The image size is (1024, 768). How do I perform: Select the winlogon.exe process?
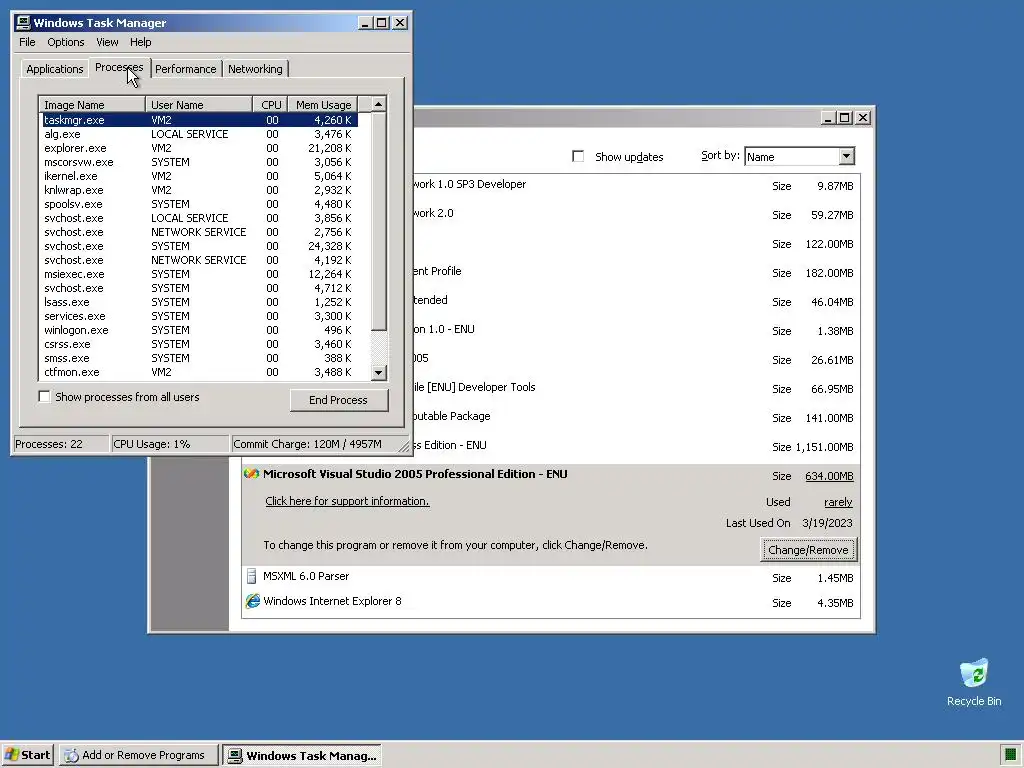(x=199, y=330)
